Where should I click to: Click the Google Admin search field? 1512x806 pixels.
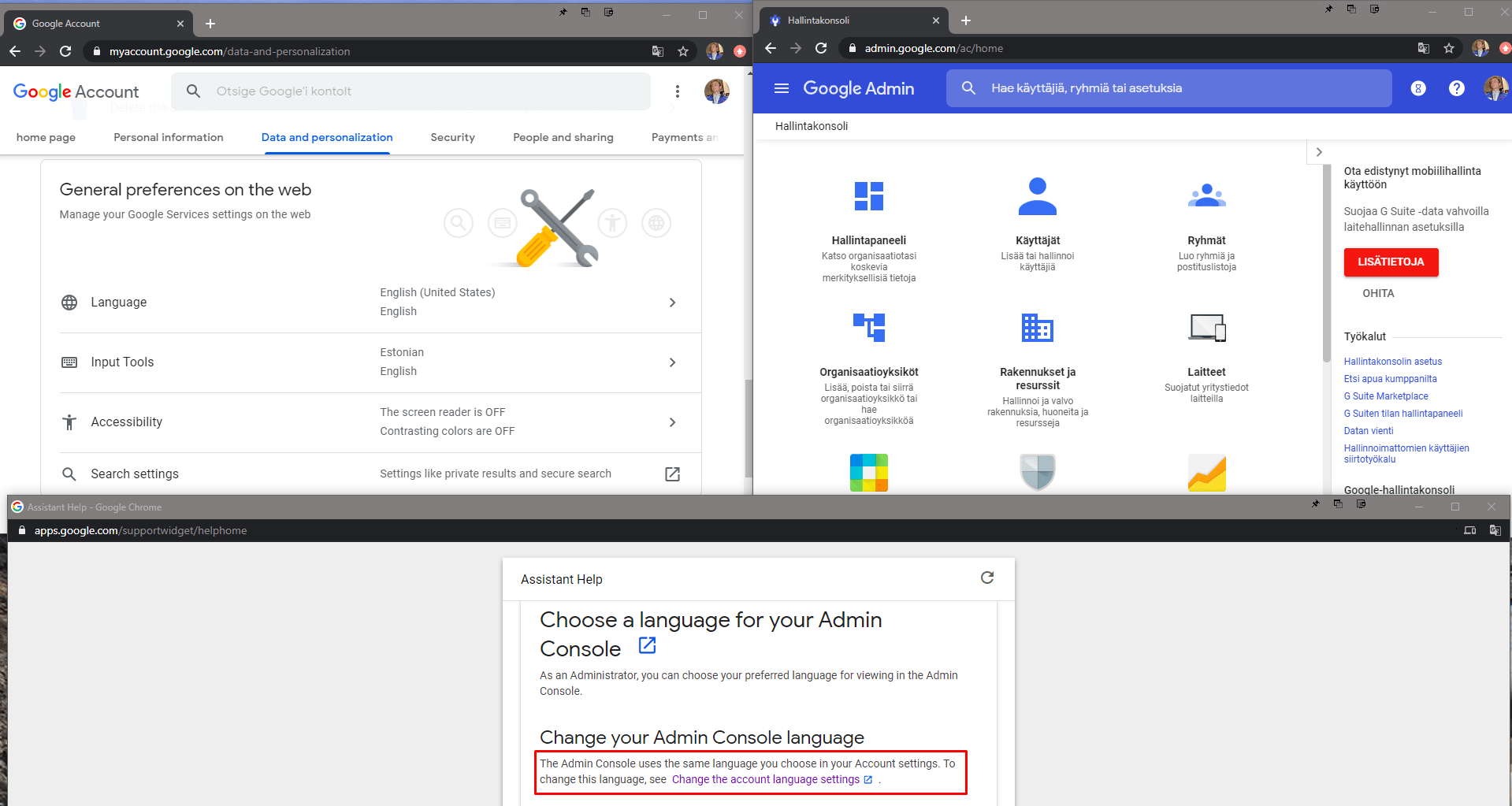pos(1168,88)
